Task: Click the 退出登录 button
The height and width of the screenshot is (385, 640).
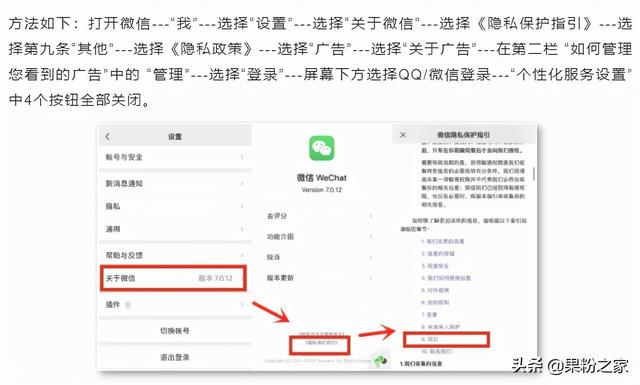Action: 175,357
